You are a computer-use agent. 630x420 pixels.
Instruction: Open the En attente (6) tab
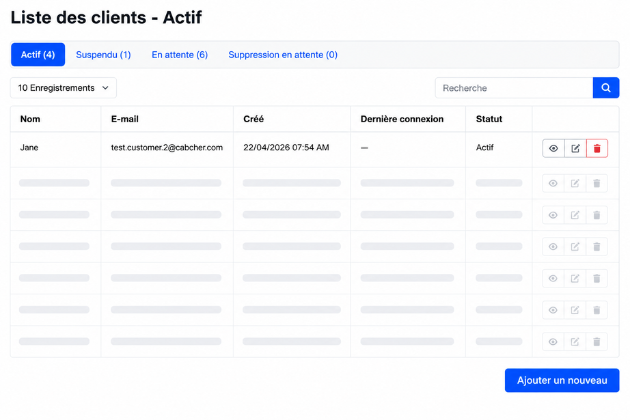[180, 55]
